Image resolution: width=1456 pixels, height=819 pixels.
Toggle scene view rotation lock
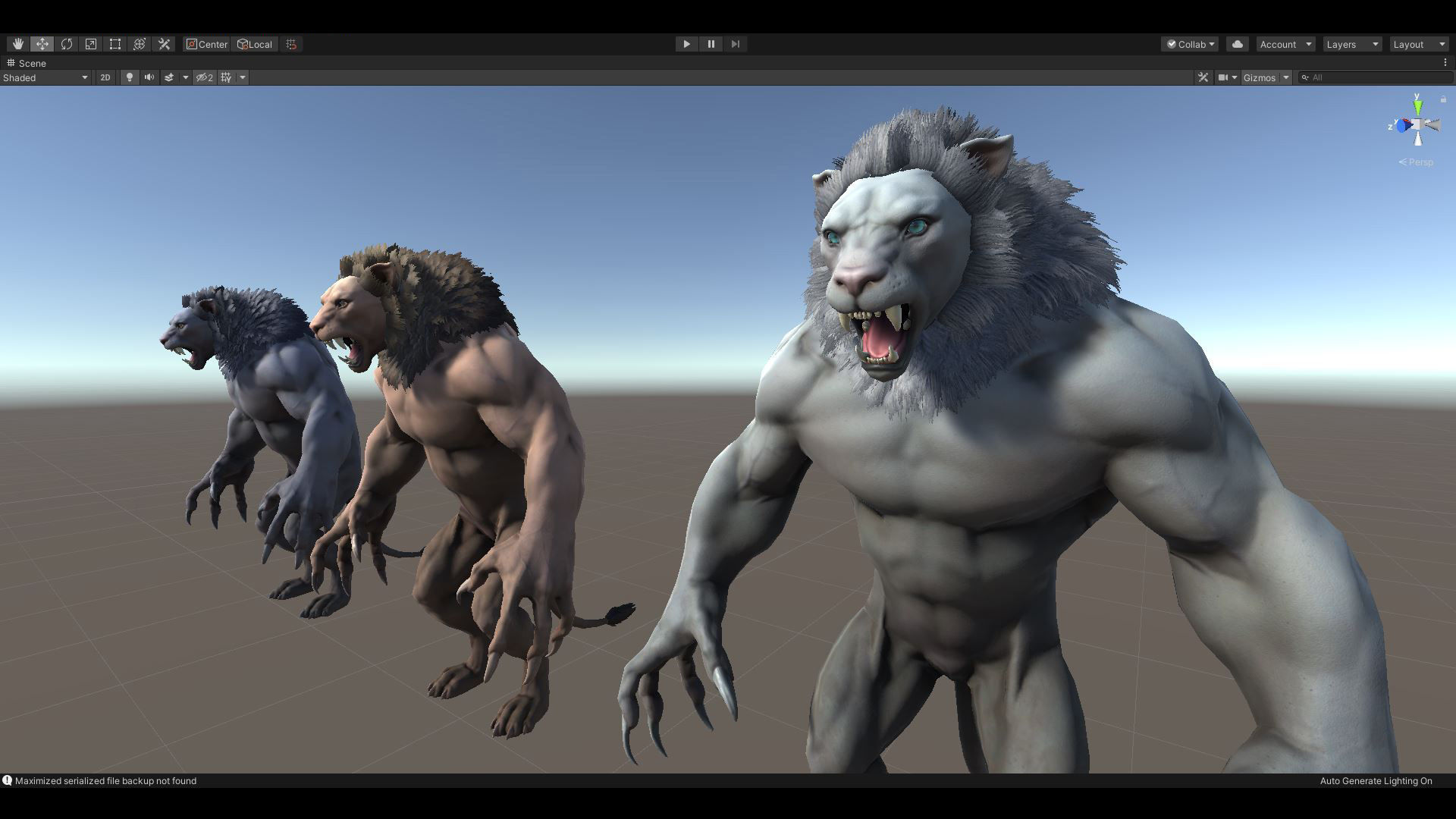[x=1443, y=99]
